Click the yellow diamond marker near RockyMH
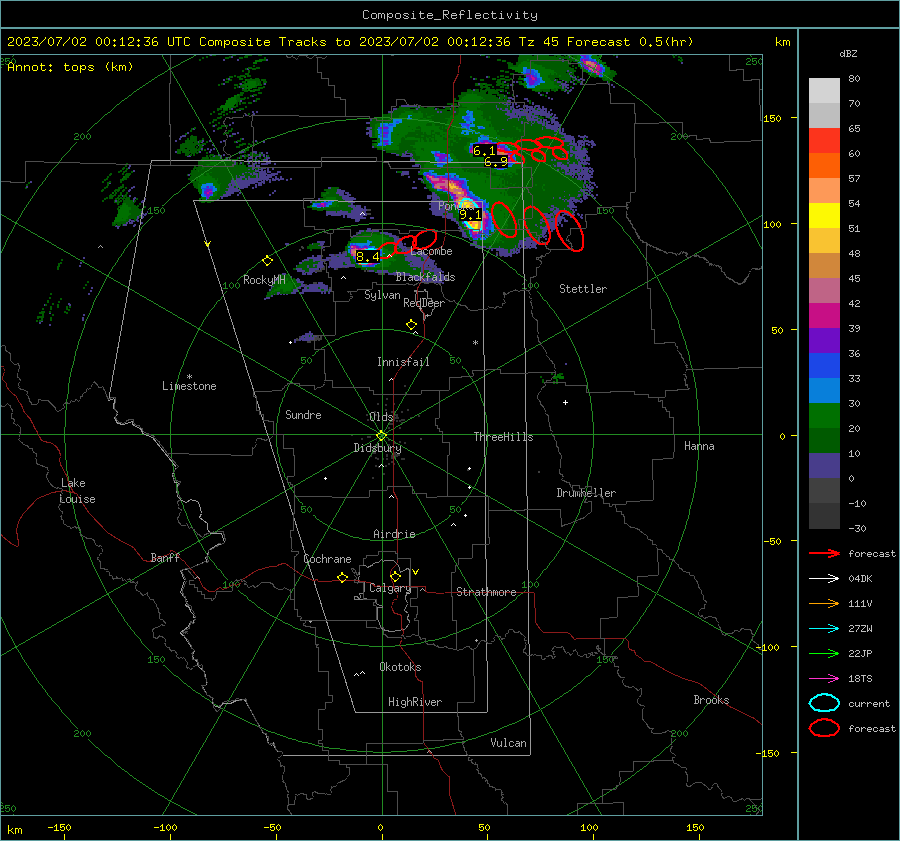 pos(267,261)
